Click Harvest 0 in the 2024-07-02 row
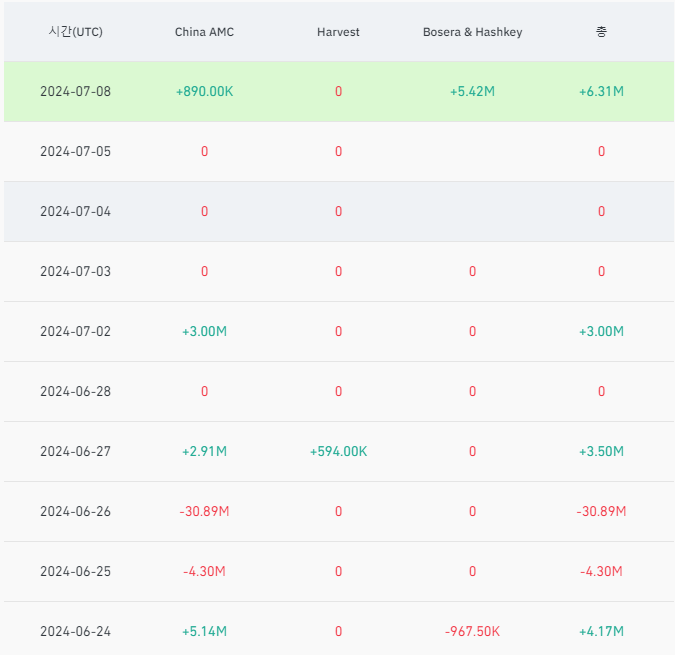The width and height of the screenshot is (675, 655). click(338, 331)
